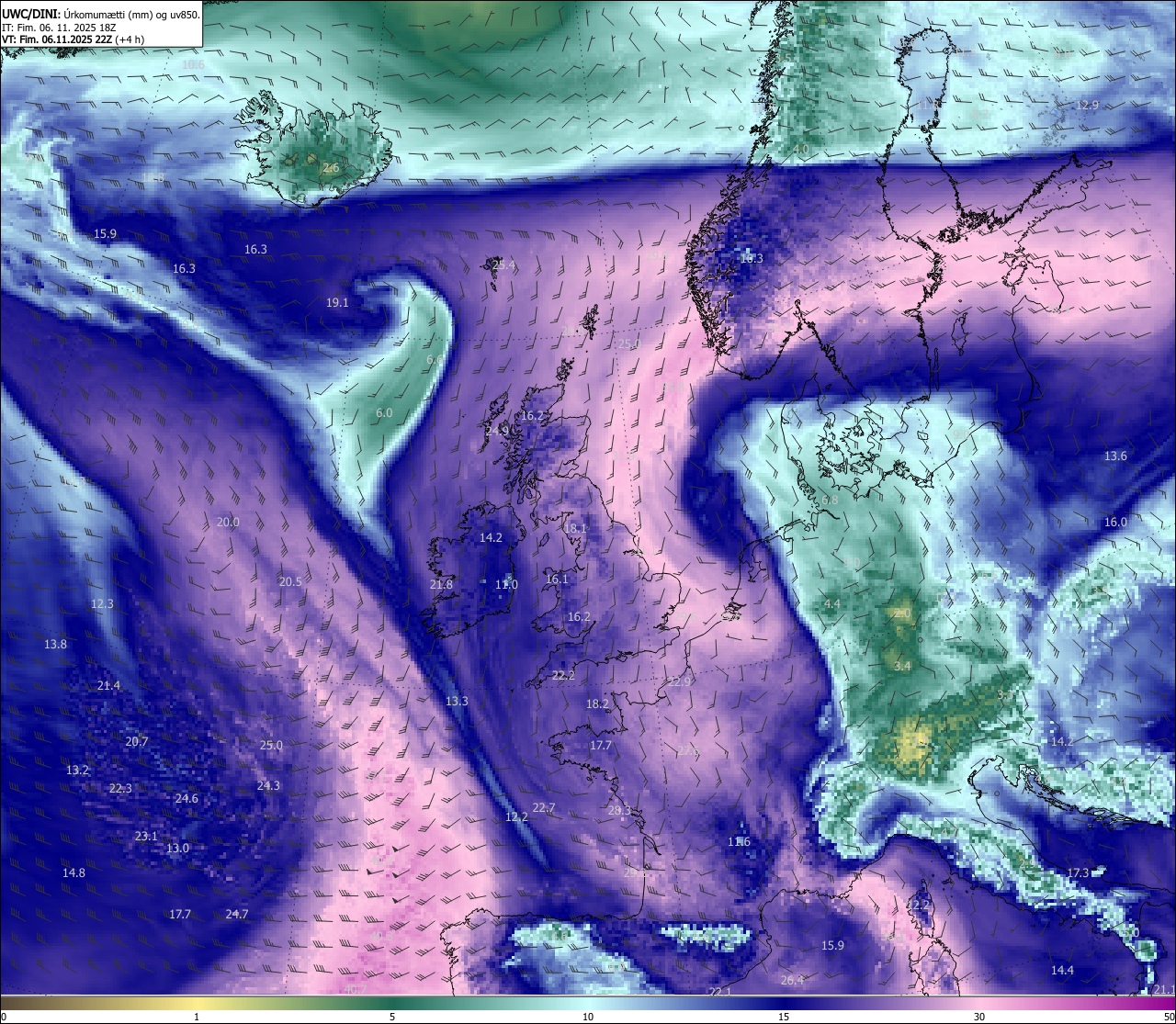Image resolution: width=1176 pixels, height=1024 pixels.
Task: Select the 20.7 value label
Action: [x=137, y=741]
